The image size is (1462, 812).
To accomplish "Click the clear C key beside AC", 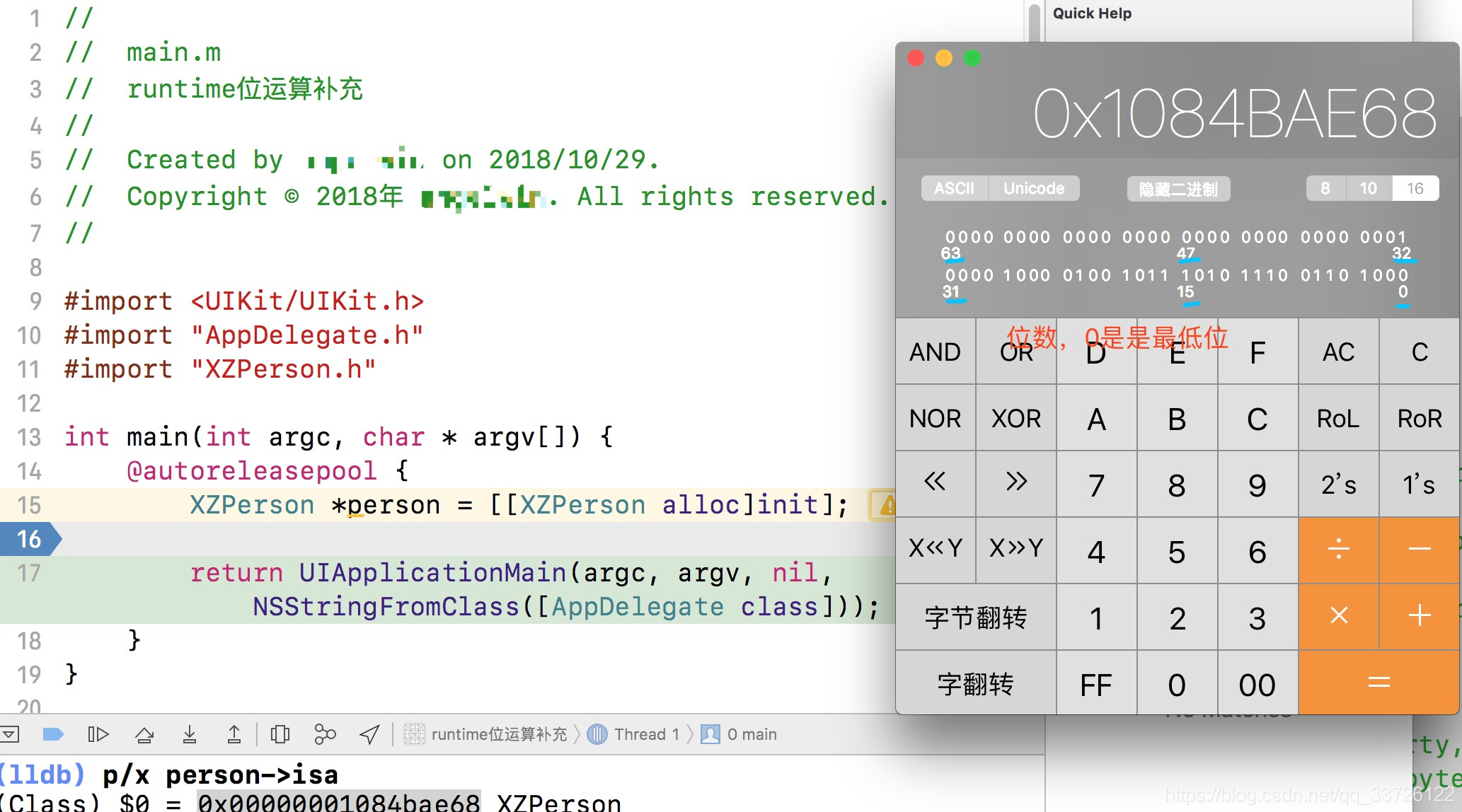I will (1419, 352).
